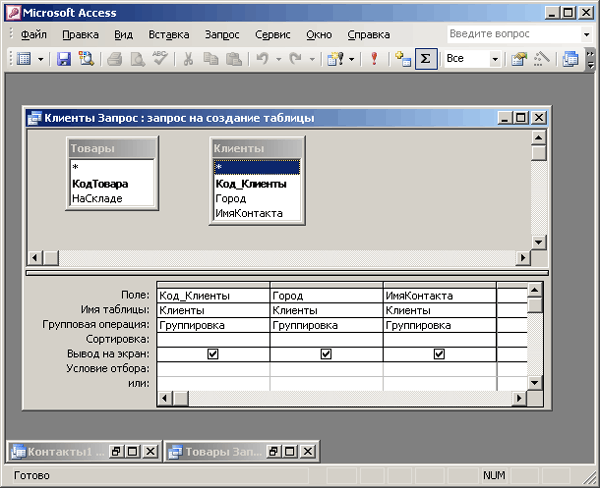The image size is (600, 488).
Task: Open the Правка menu
Action: 80,34
